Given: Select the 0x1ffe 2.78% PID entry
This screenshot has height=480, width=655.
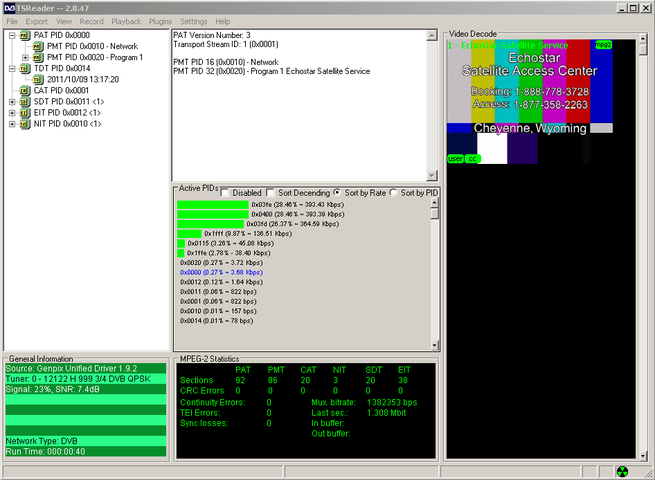Looking at the screenshot, I should [228, 253].
